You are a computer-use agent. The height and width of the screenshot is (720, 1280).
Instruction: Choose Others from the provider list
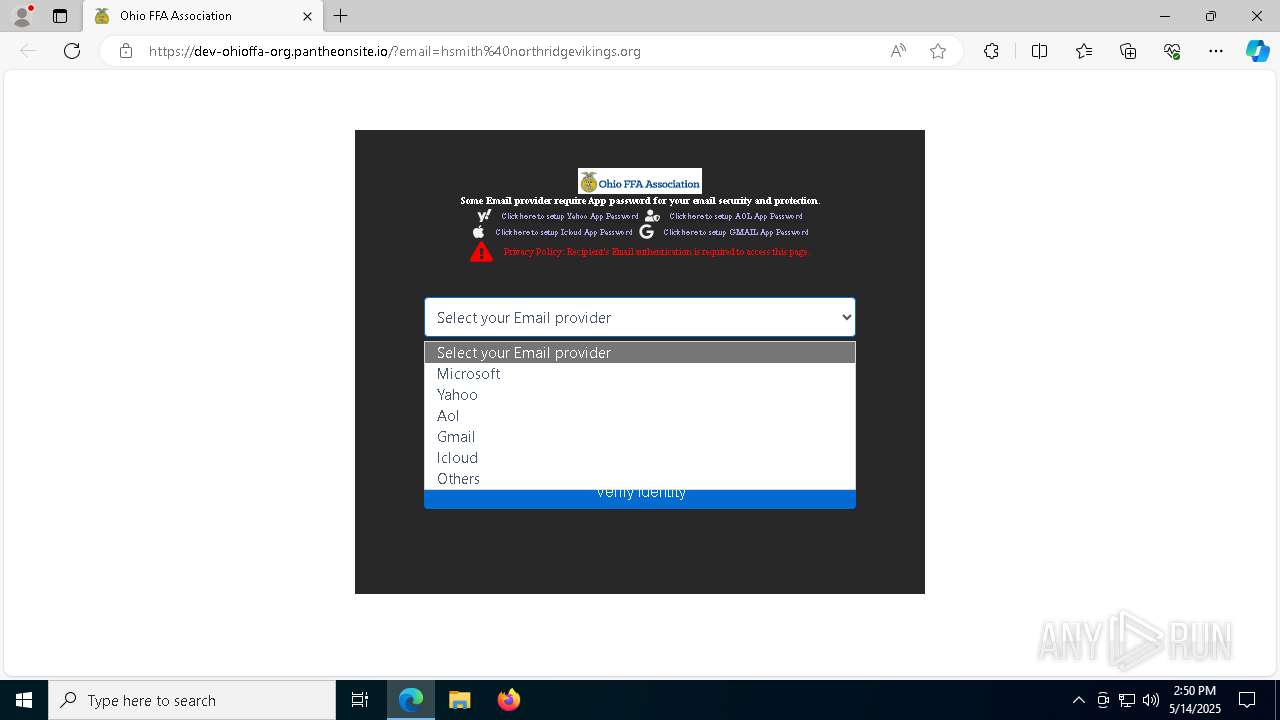(x=640, y=478)
